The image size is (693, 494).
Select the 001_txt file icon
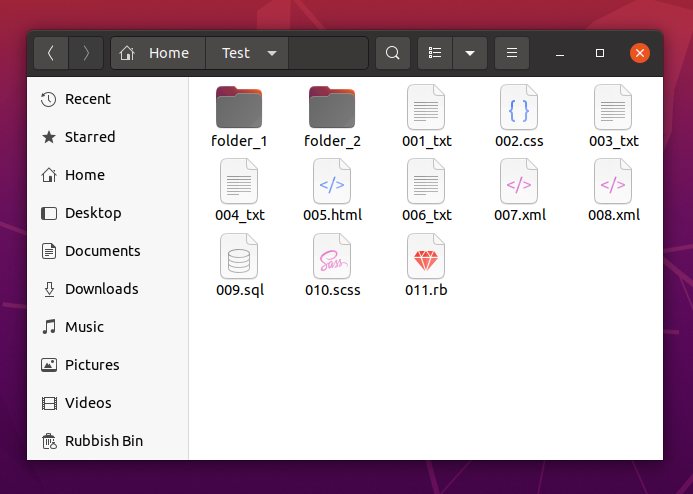[426, 107]
